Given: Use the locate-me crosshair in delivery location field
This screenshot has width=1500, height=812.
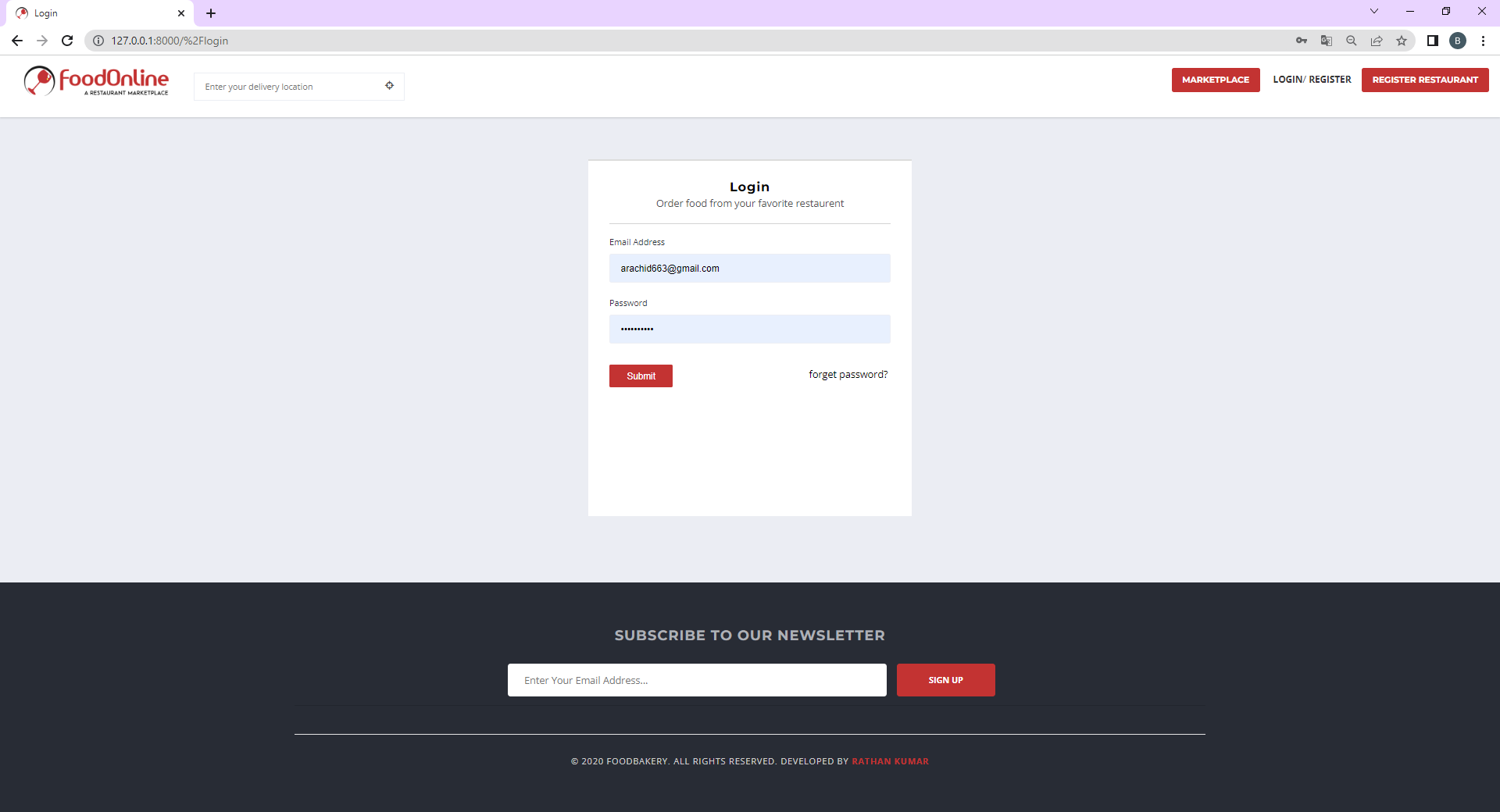Looking at the screenshot, I should 390,86.
